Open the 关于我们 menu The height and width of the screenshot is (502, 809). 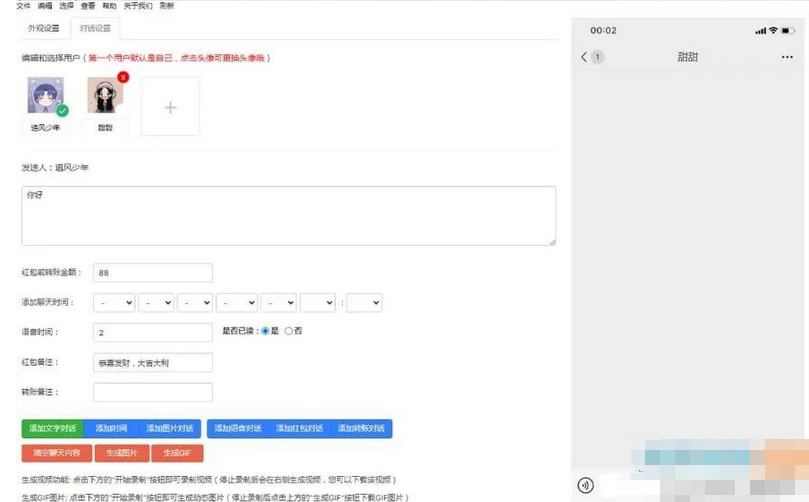pos(138,6)
